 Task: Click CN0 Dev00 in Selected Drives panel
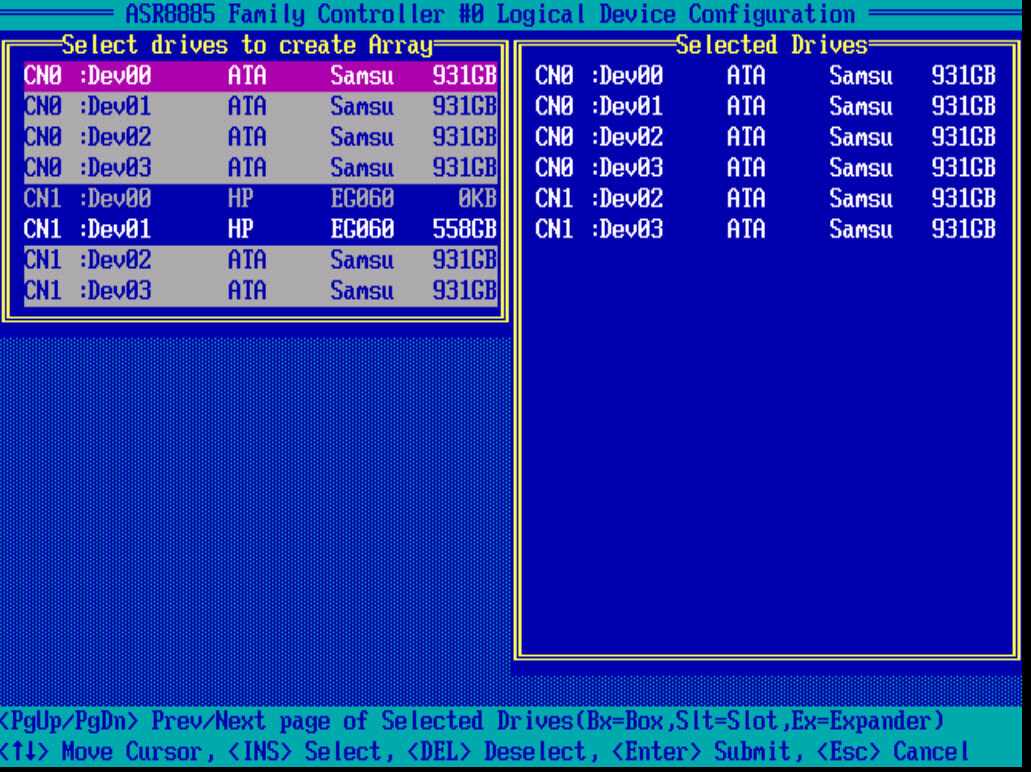[765, 76]
